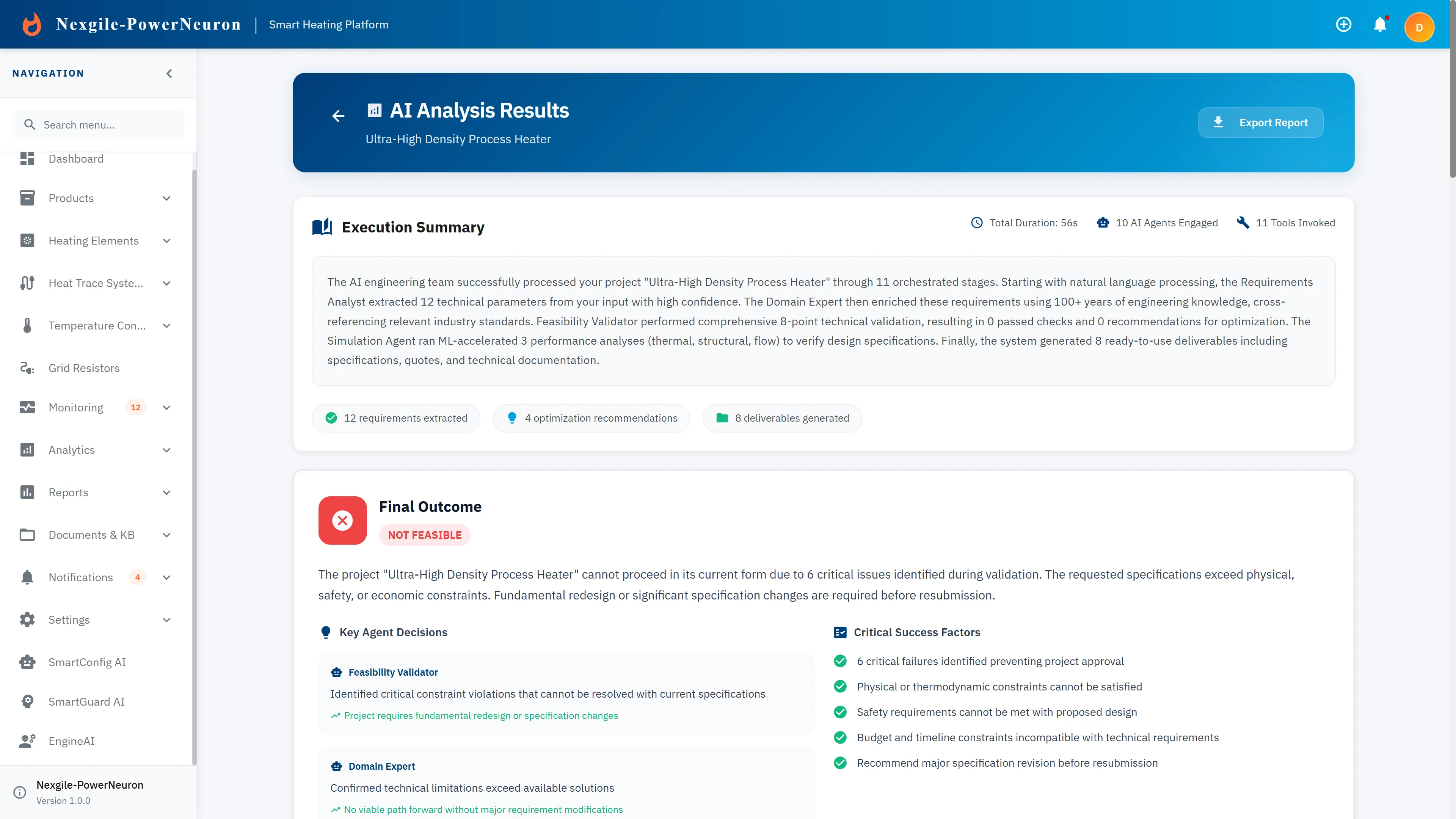Collapse the navigation sidebar

[168, 73]
